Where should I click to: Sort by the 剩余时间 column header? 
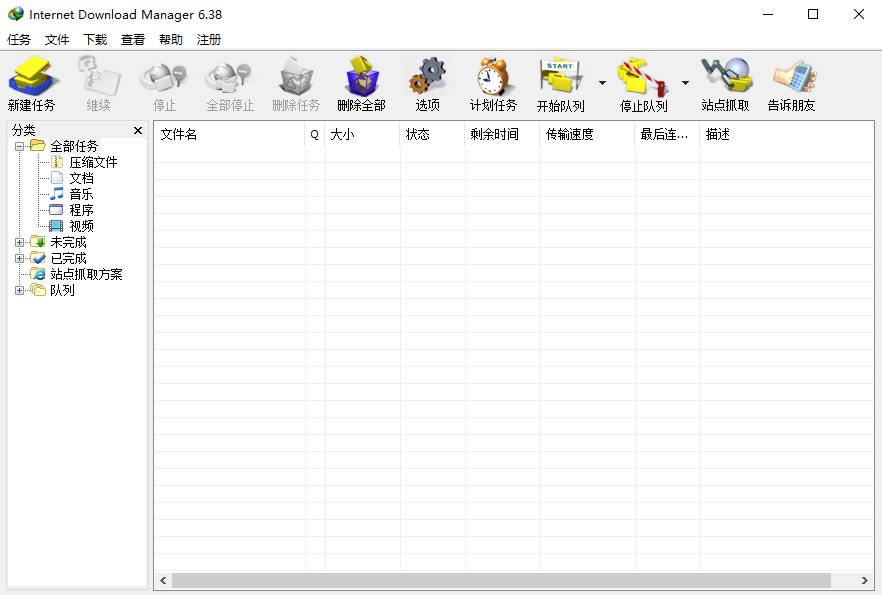tap(503, 134)
